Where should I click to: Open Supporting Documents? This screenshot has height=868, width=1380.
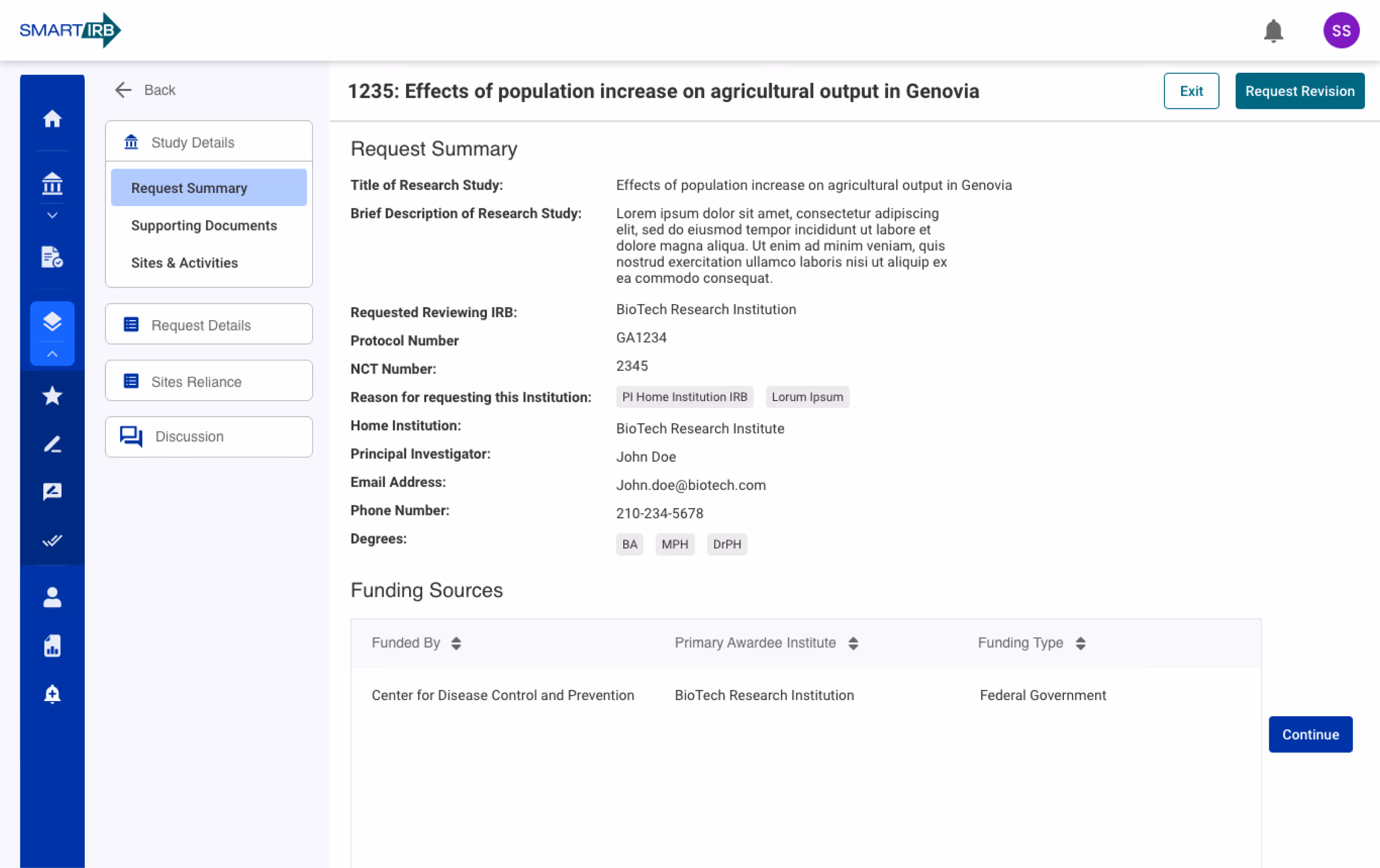click(x=203, y=225)
